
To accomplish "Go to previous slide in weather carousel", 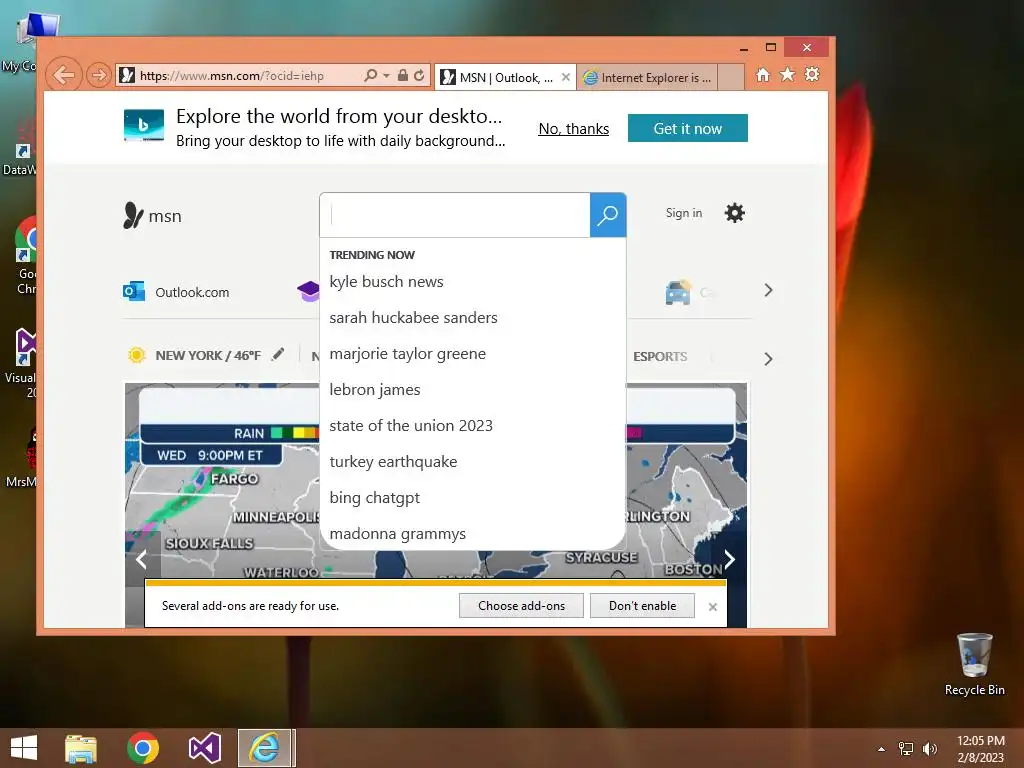I will 142,559.
